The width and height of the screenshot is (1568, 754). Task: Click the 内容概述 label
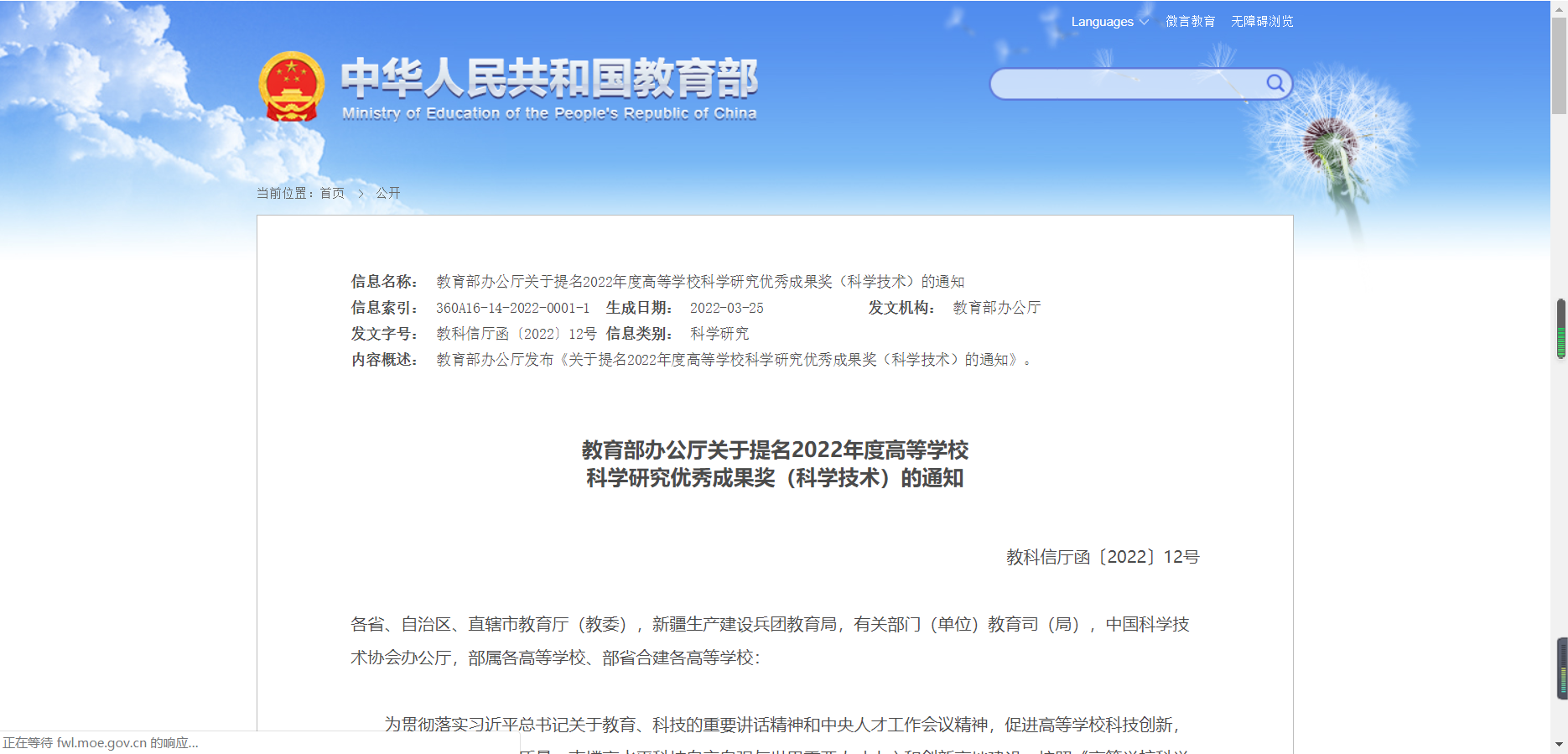pos(384,360)
